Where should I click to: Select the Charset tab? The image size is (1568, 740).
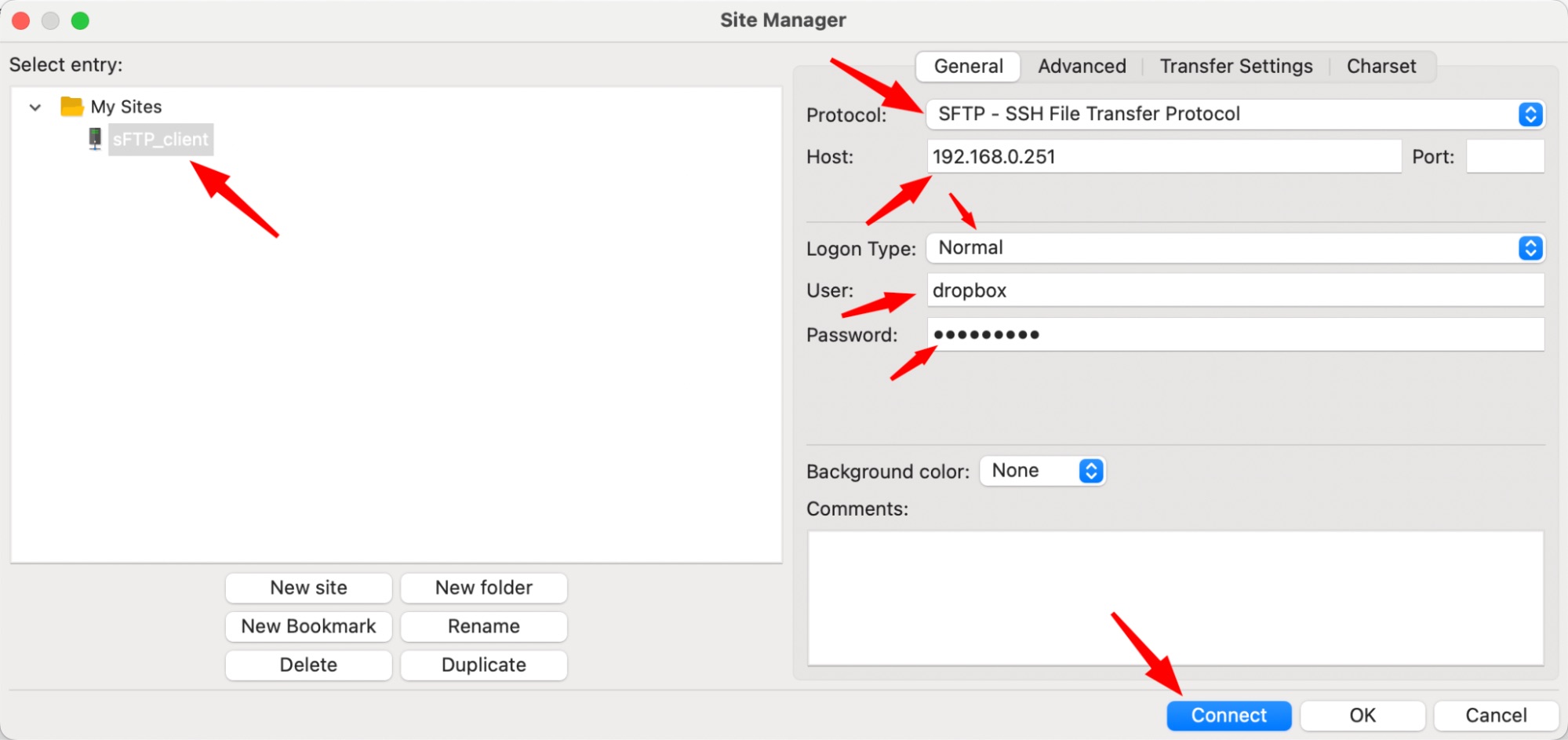1381,67
